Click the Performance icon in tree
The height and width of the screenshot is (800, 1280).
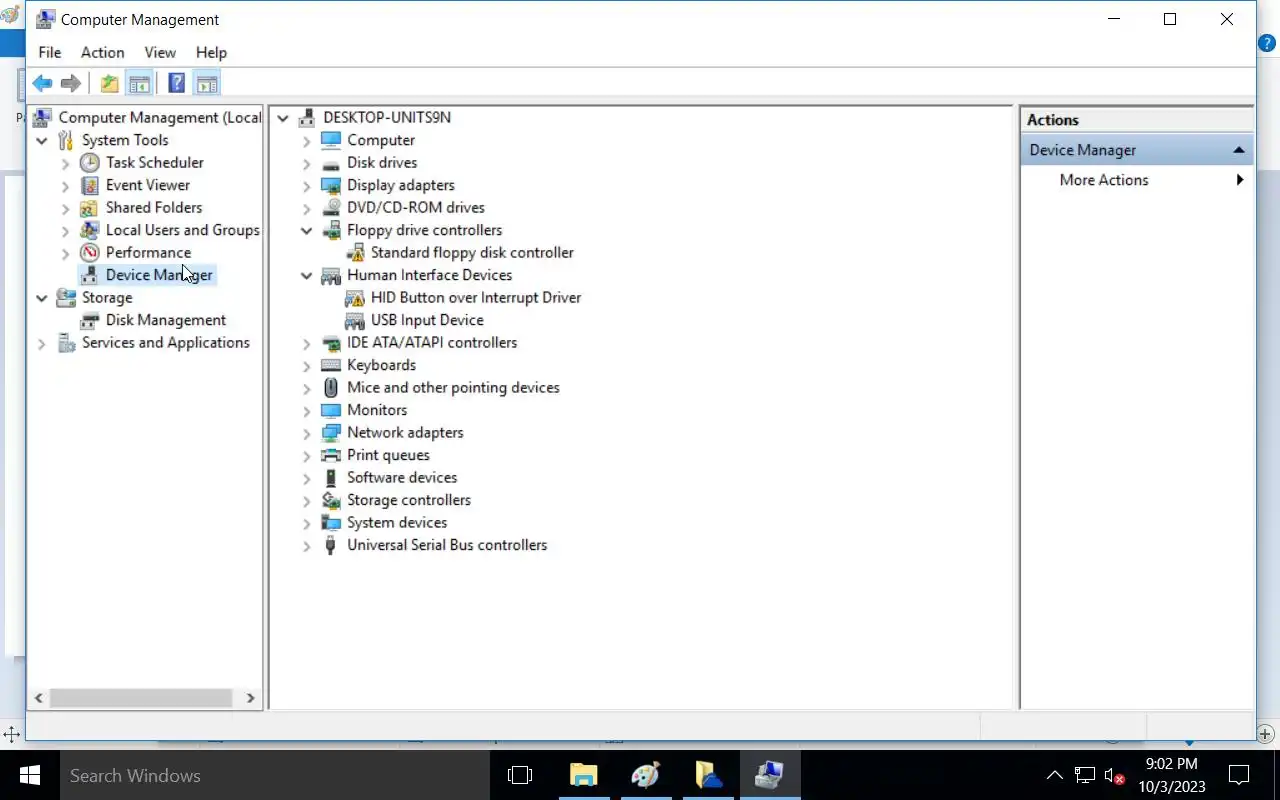pos(90,252)
